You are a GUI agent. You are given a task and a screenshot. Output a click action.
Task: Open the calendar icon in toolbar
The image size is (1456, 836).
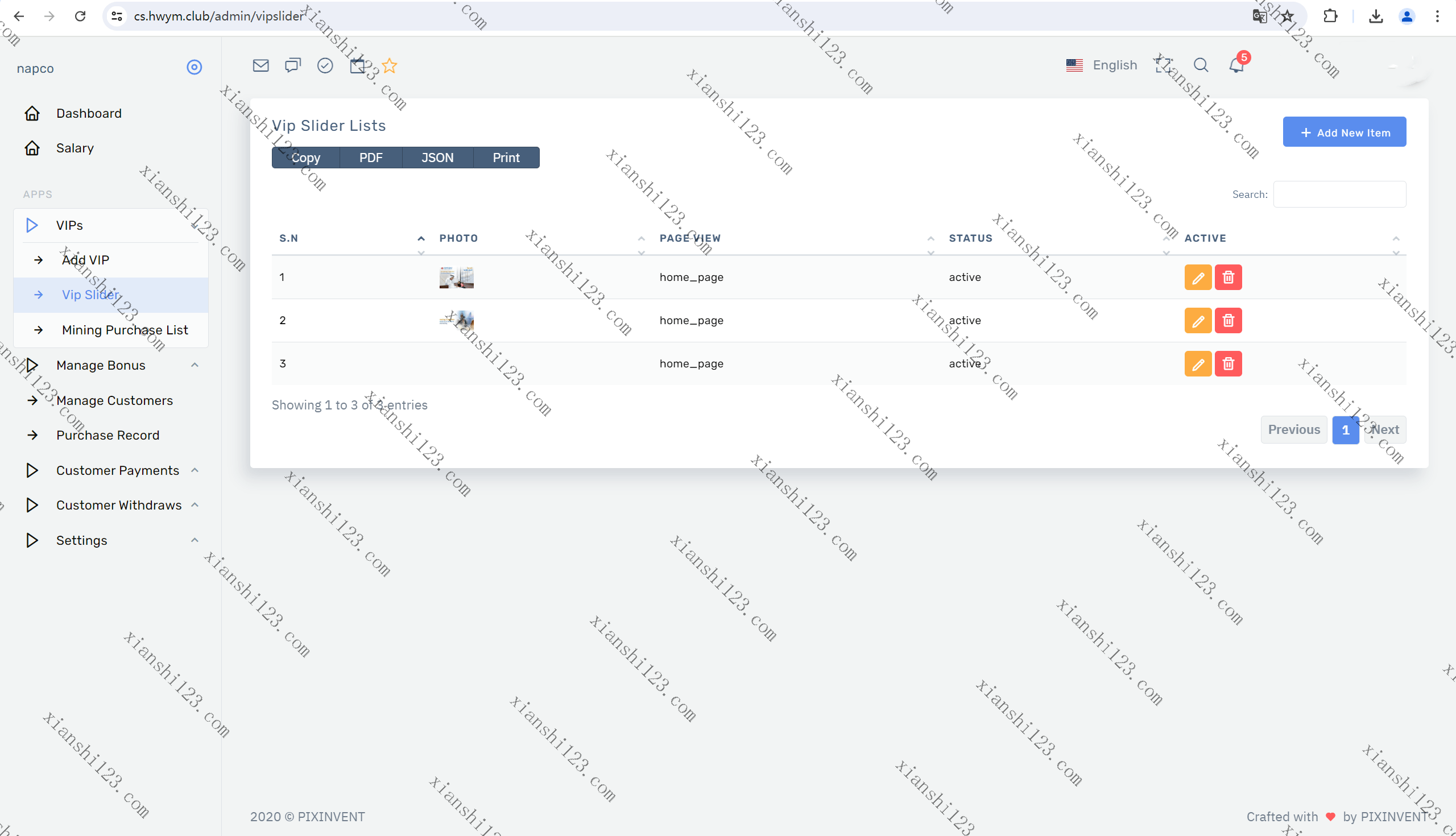pos(357,65)
